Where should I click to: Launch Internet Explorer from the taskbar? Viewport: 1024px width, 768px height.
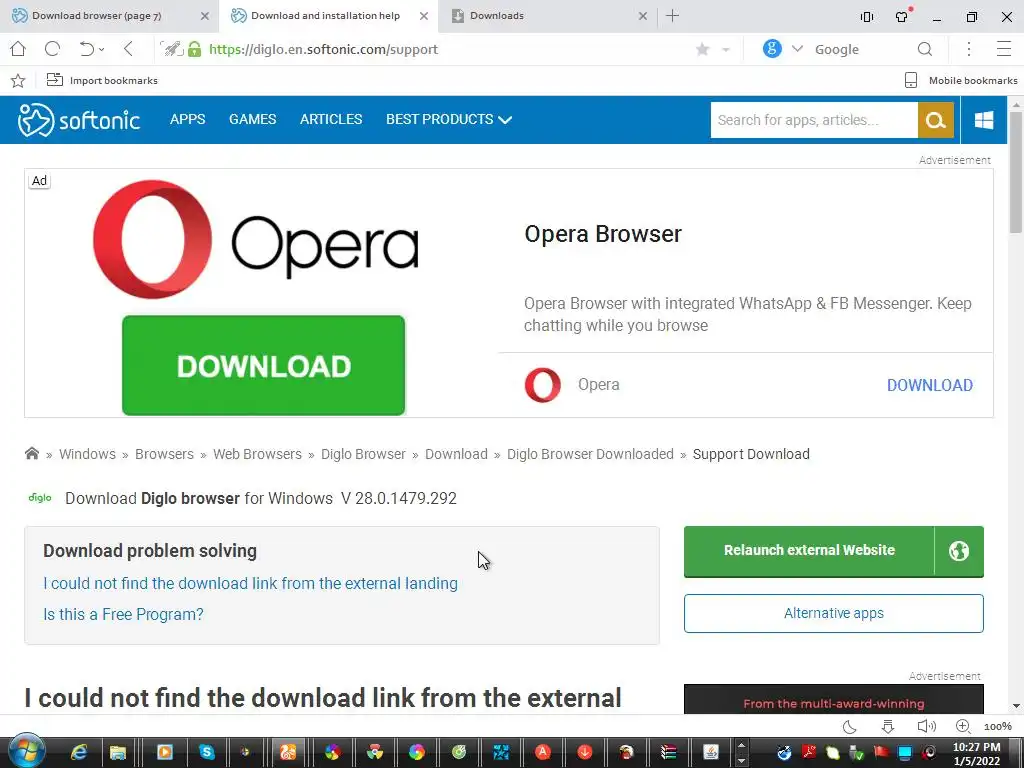coord(79,752)
